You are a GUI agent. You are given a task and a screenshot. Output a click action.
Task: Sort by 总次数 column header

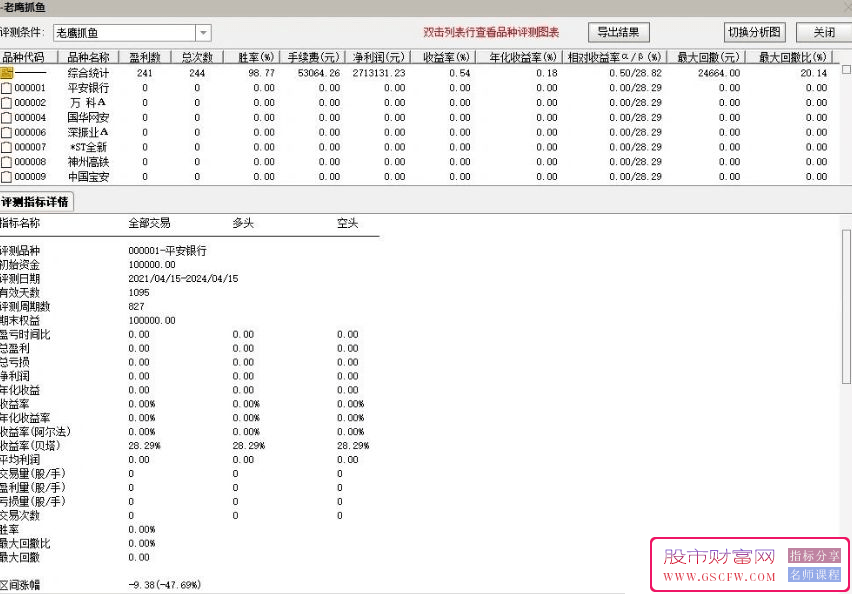click(197, 57)
